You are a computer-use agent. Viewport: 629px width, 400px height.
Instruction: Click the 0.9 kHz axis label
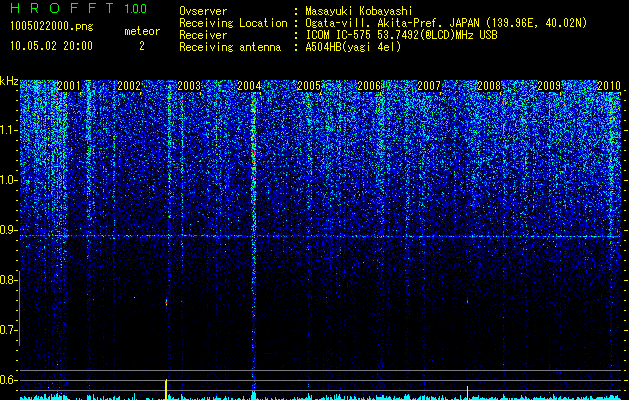point(8,230)
